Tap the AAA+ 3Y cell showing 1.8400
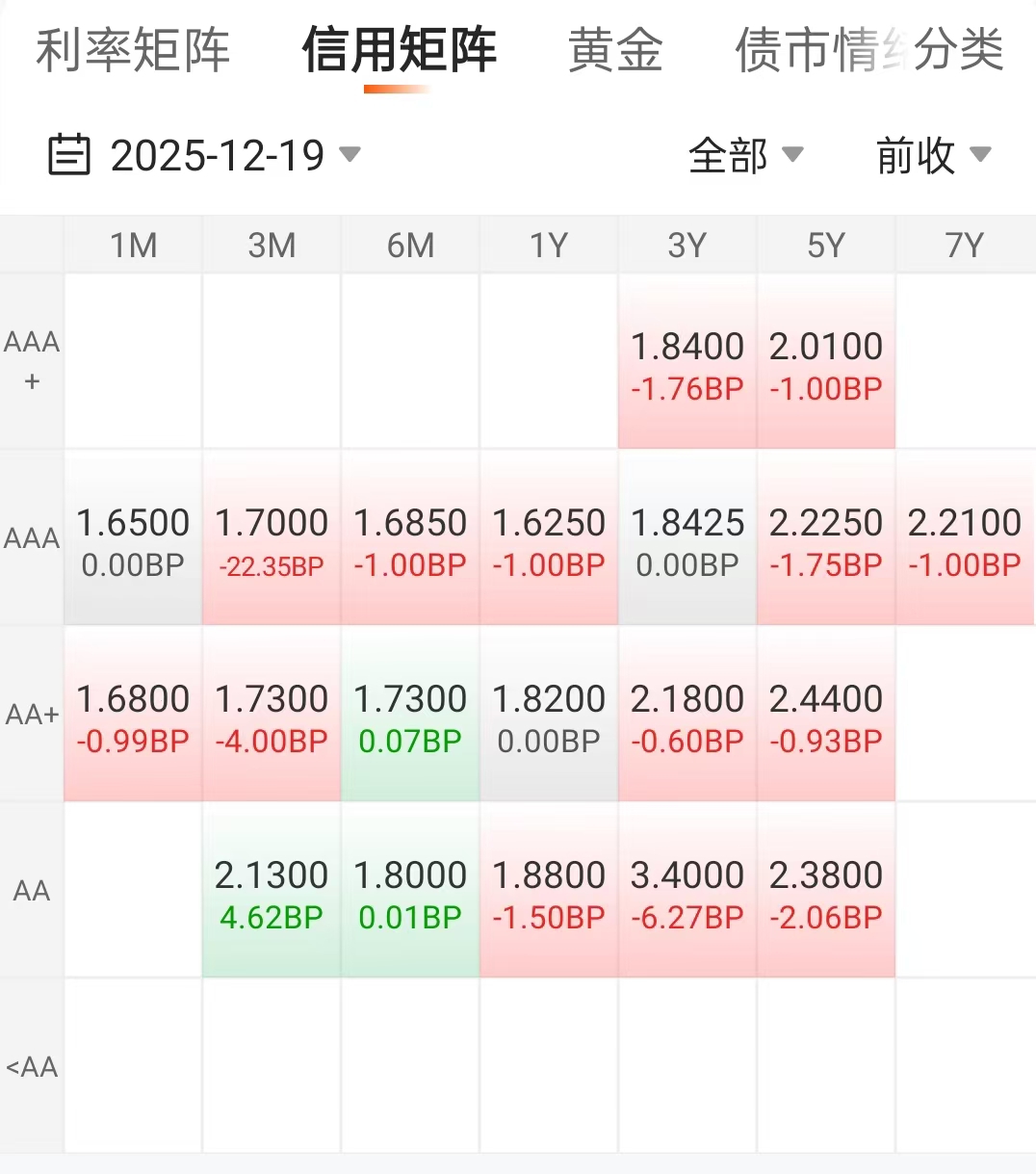1036x1174 pixels. tap(687, 364)
